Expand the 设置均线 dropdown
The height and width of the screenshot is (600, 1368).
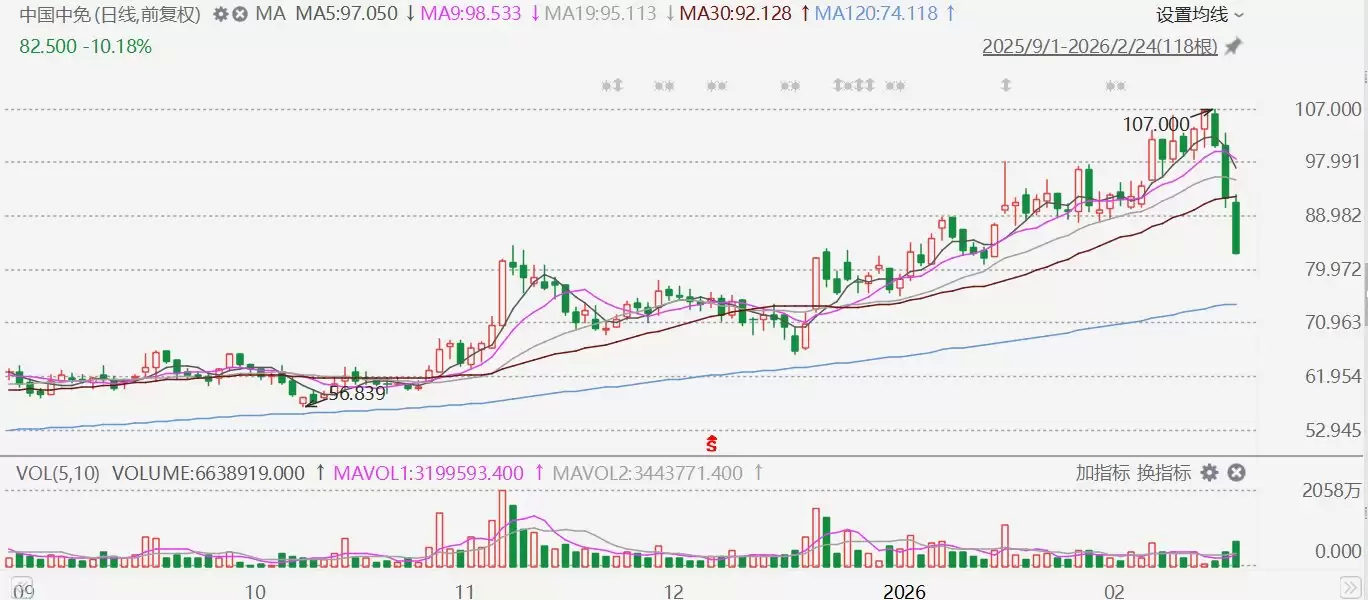[1200, 15]
